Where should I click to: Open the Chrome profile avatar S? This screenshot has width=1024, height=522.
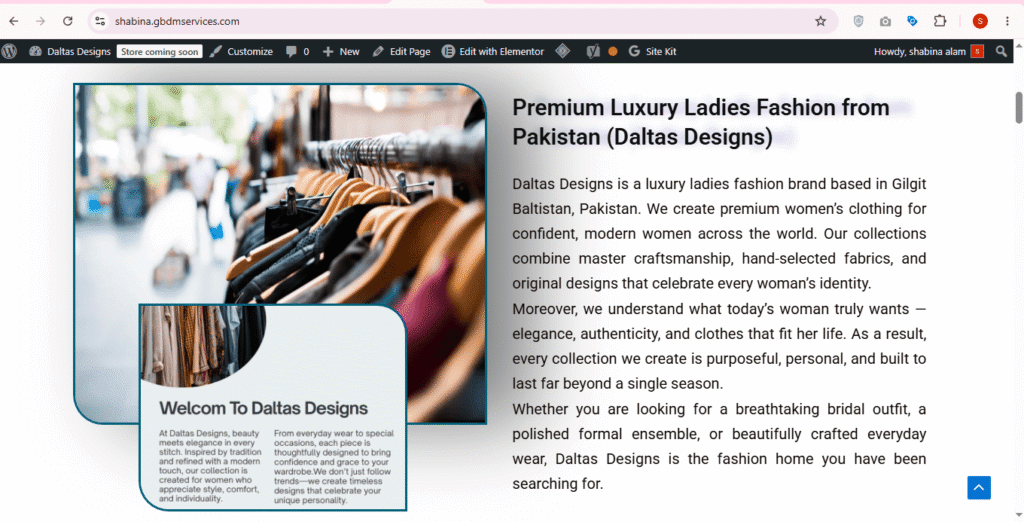tap(980, 21)
